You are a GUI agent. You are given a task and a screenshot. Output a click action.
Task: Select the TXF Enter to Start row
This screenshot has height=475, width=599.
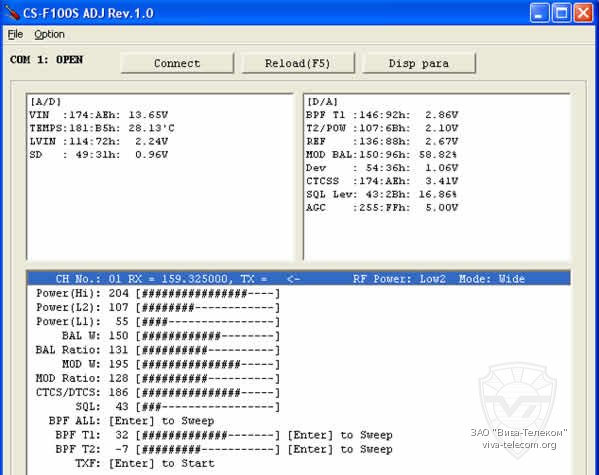pos(145,463)
